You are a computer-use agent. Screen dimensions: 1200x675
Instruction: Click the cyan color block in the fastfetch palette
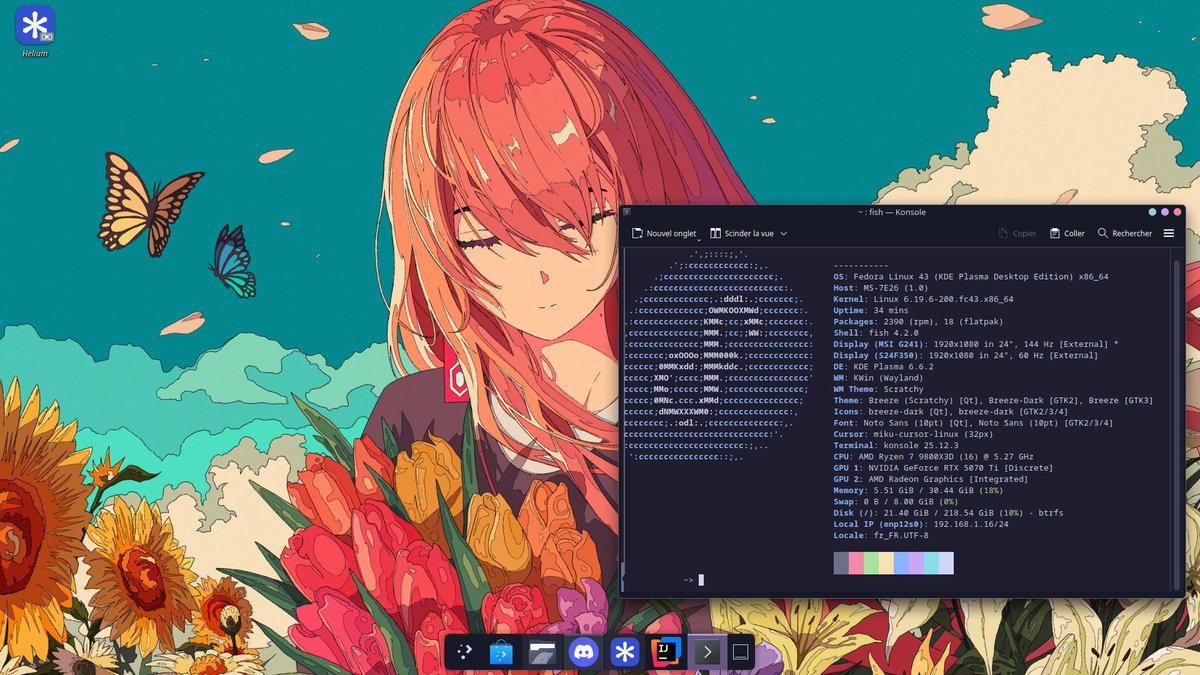point(931,563)
